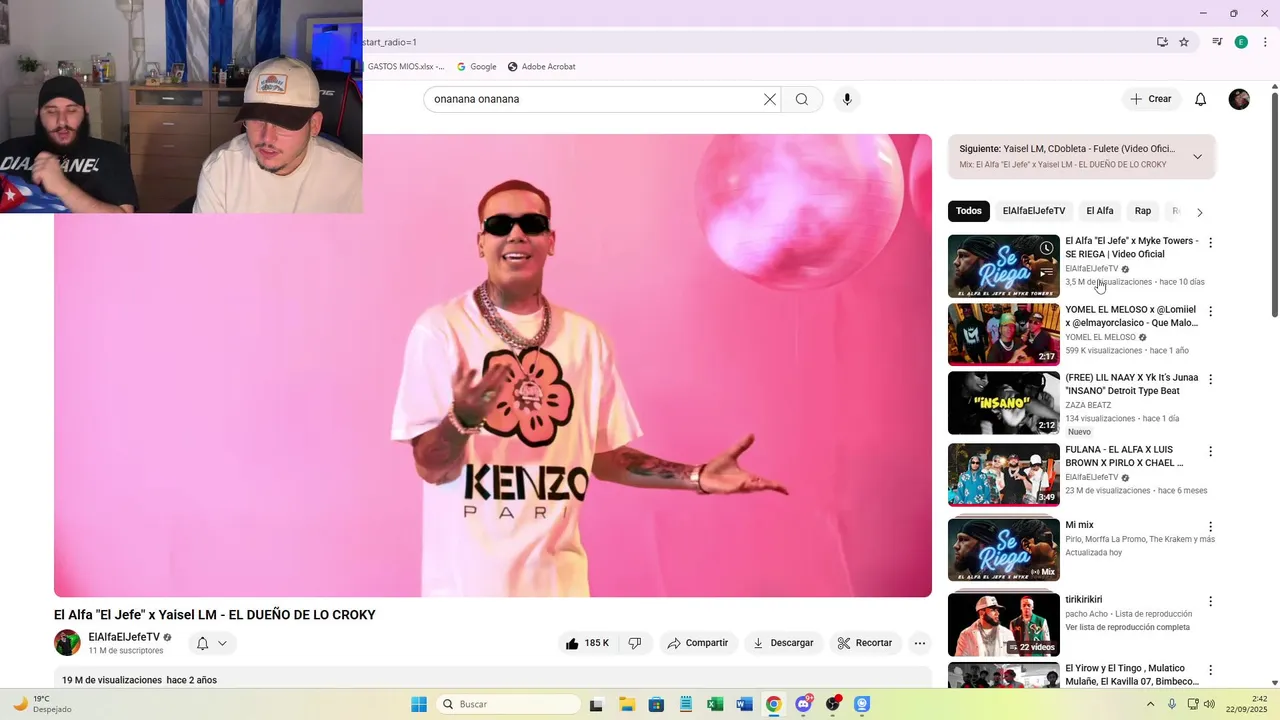The image size is (1280, 720).
Task: Open the YouTube account avatar menu
Action: tap(1239, 99)
